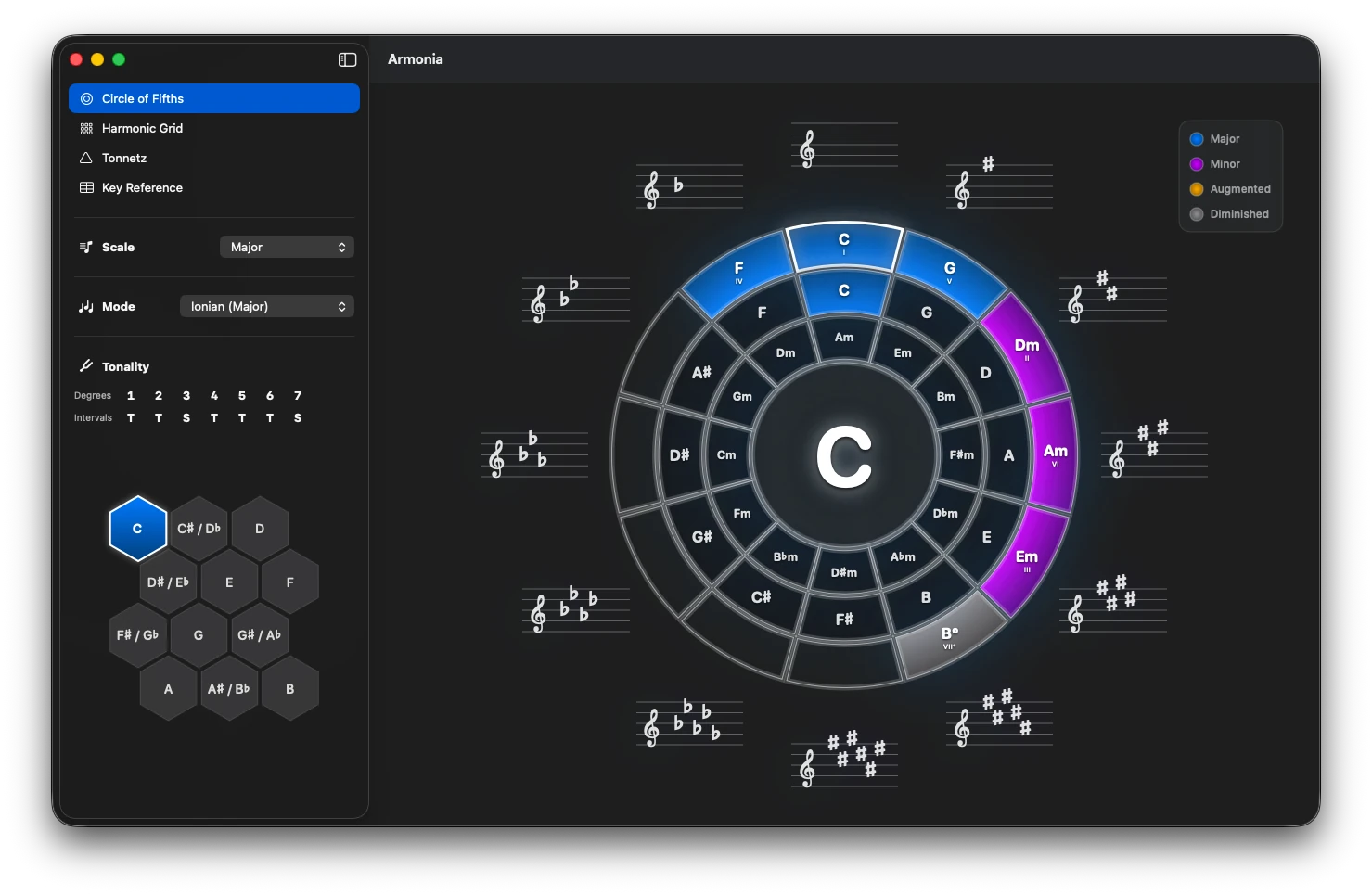1372x895 pixels.
Task: Open Circle of Fifths view
Action: pyautogui.click(x=214, y=98)
